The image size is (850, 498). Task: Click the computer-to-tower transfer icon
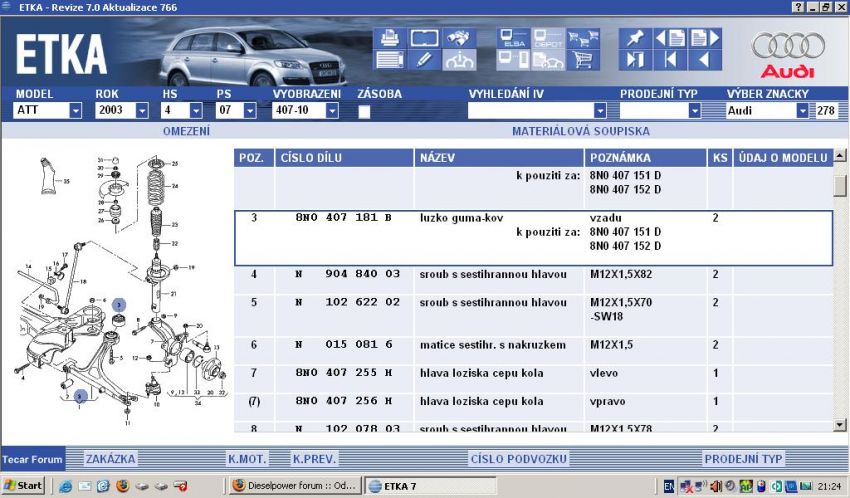click(513, 60)
